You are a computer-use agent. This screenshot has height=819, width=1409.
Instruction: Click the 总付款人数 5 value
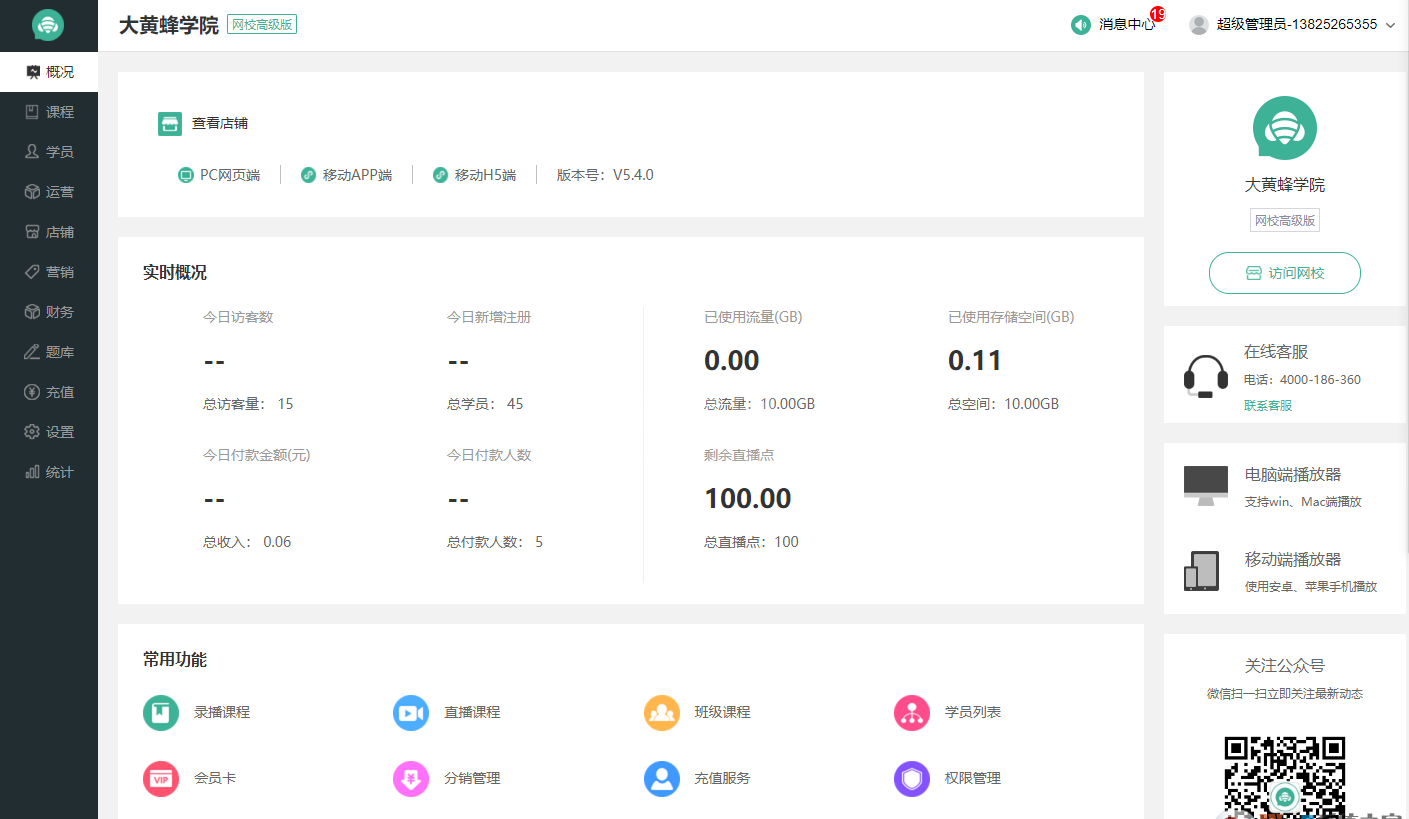539,542
